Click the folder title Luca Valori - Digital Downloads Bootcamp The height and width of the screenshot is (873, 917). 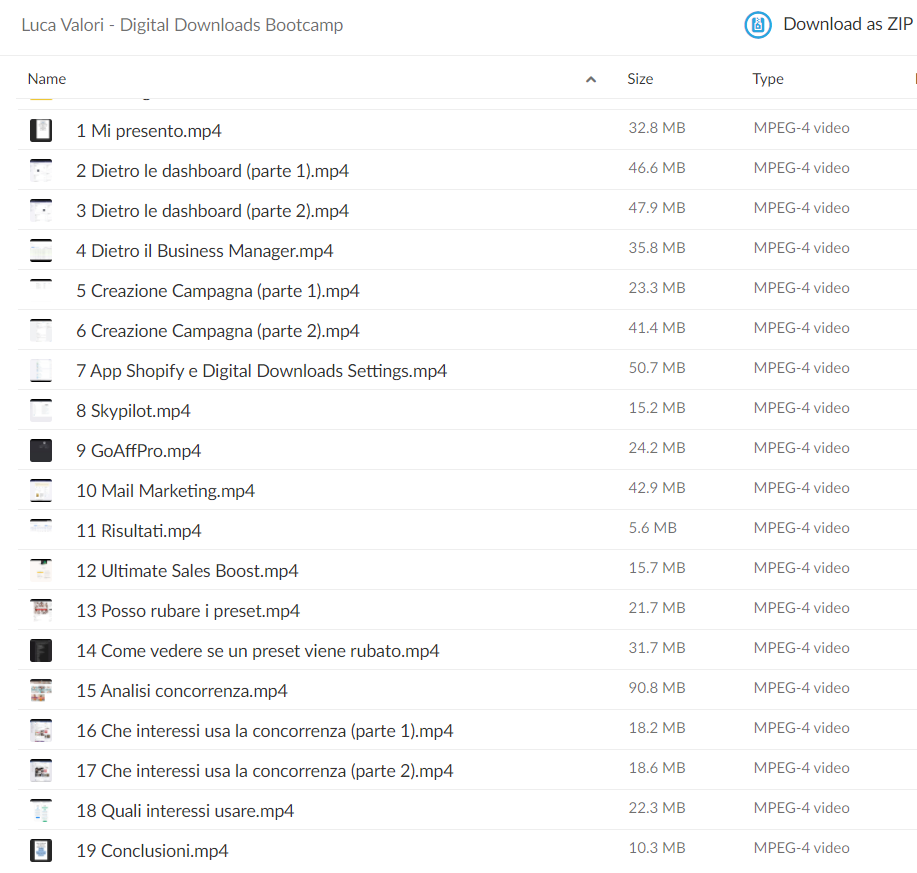click(x=182, y=25)
